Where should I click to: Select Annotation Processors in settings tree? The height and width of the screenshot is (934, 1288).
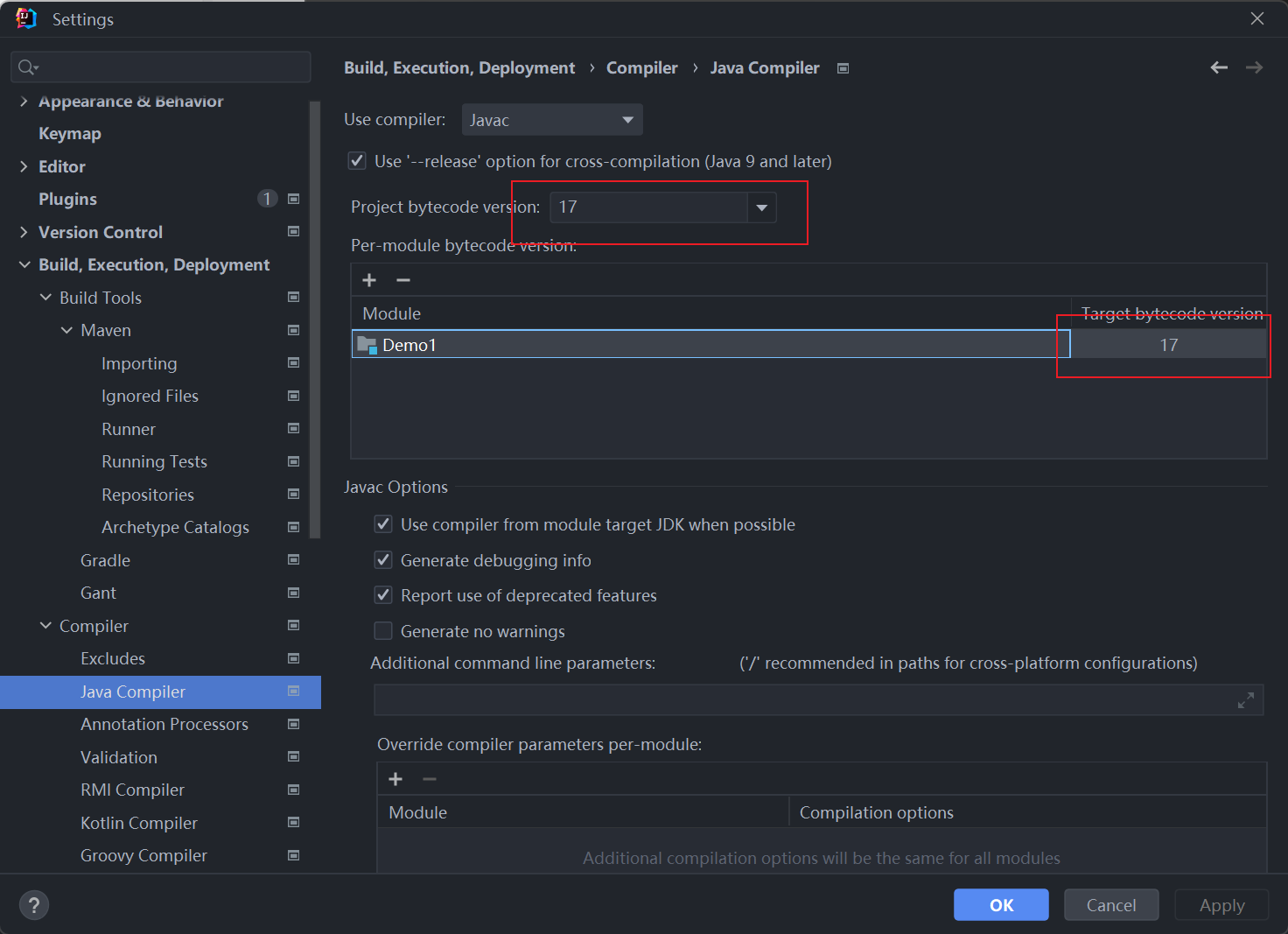click(164, 724)
